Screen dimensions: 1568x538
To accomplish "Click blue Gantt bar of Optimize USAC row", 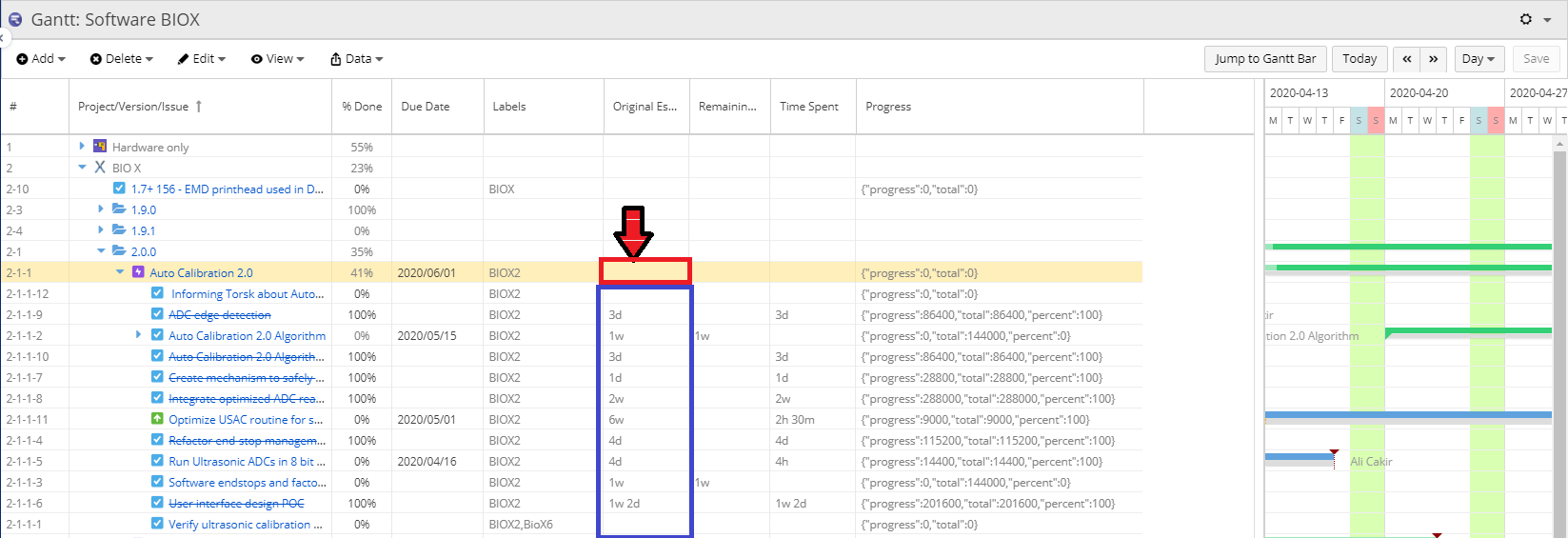I will tap(1408, 415).
